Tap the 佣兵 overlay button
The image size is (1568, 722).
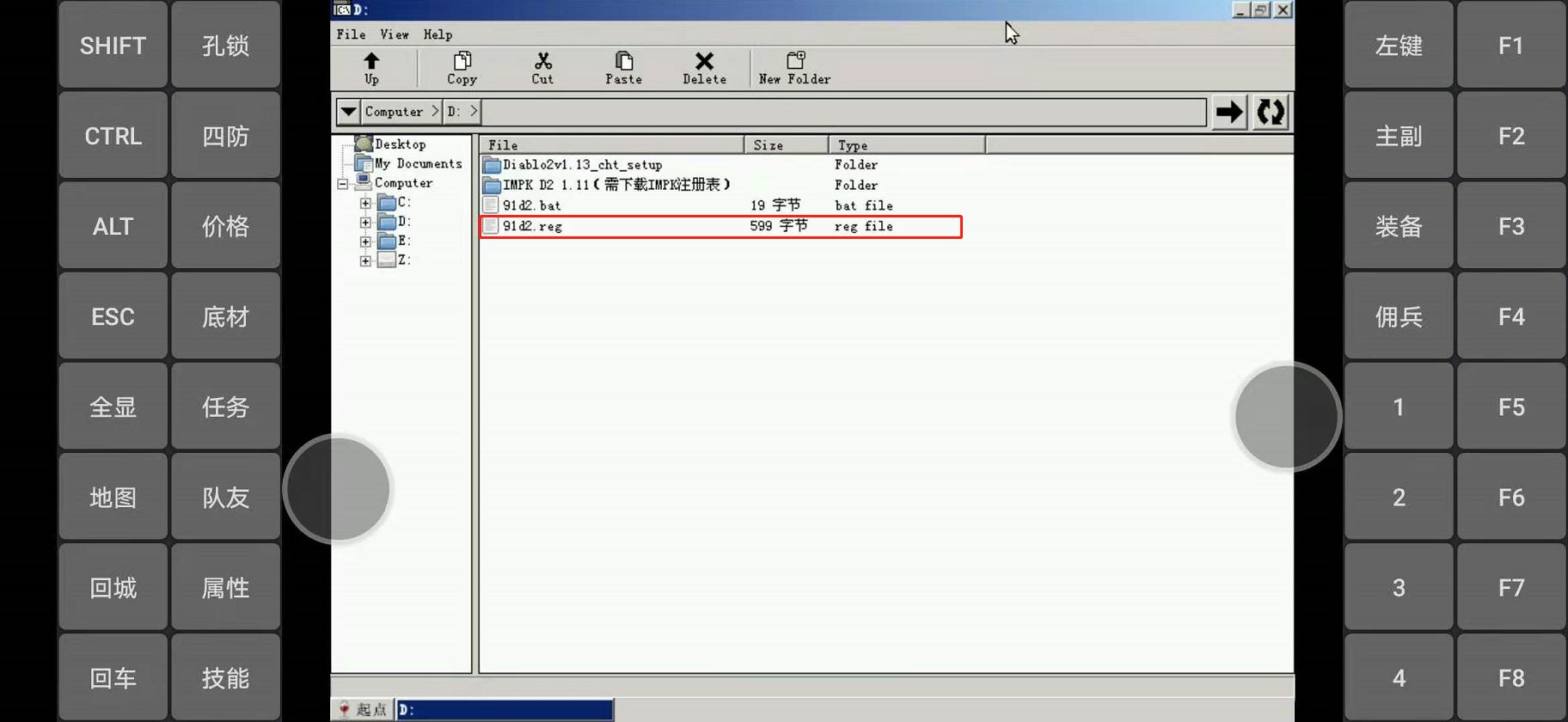coord(1399,316)
